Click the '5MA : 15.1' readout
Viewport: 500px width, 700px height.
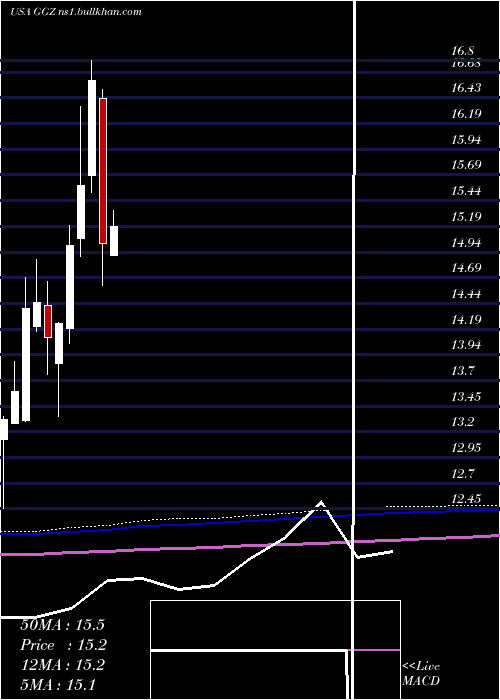click(58, 685)
